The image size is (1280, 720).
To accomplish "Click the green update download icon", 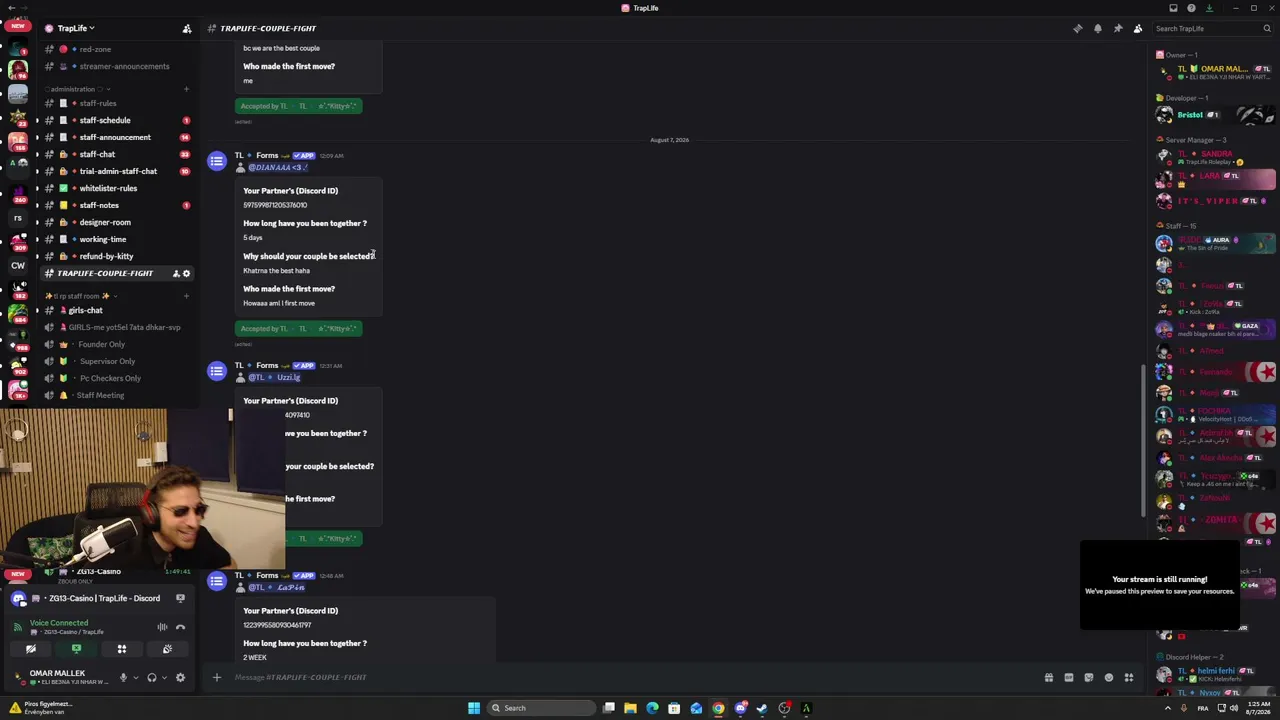I will [x=1209, y=8].
